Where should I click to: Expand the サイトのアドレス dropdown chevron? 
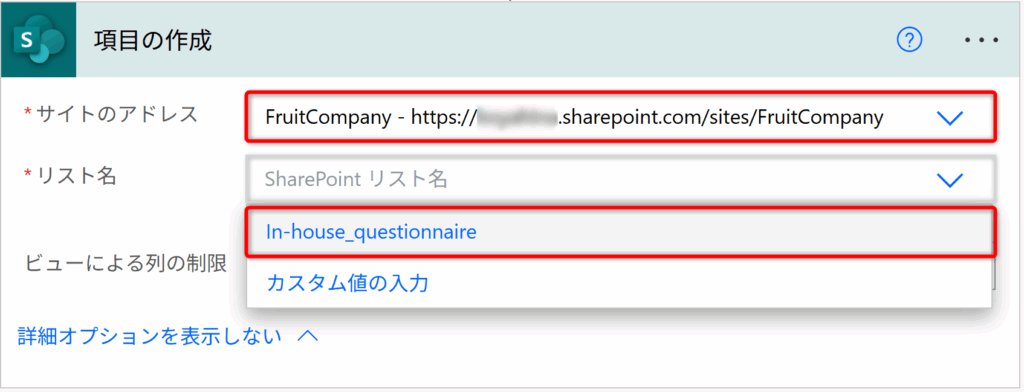click(x=950, y=118)
